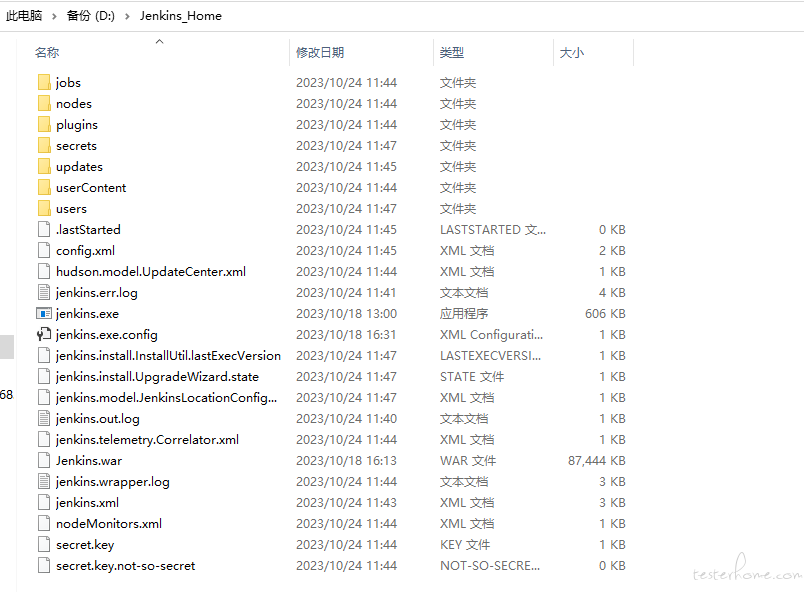Sort by the 修改日期 column header
The height and width of the screenshot is (592, 804).
[320, 52]
